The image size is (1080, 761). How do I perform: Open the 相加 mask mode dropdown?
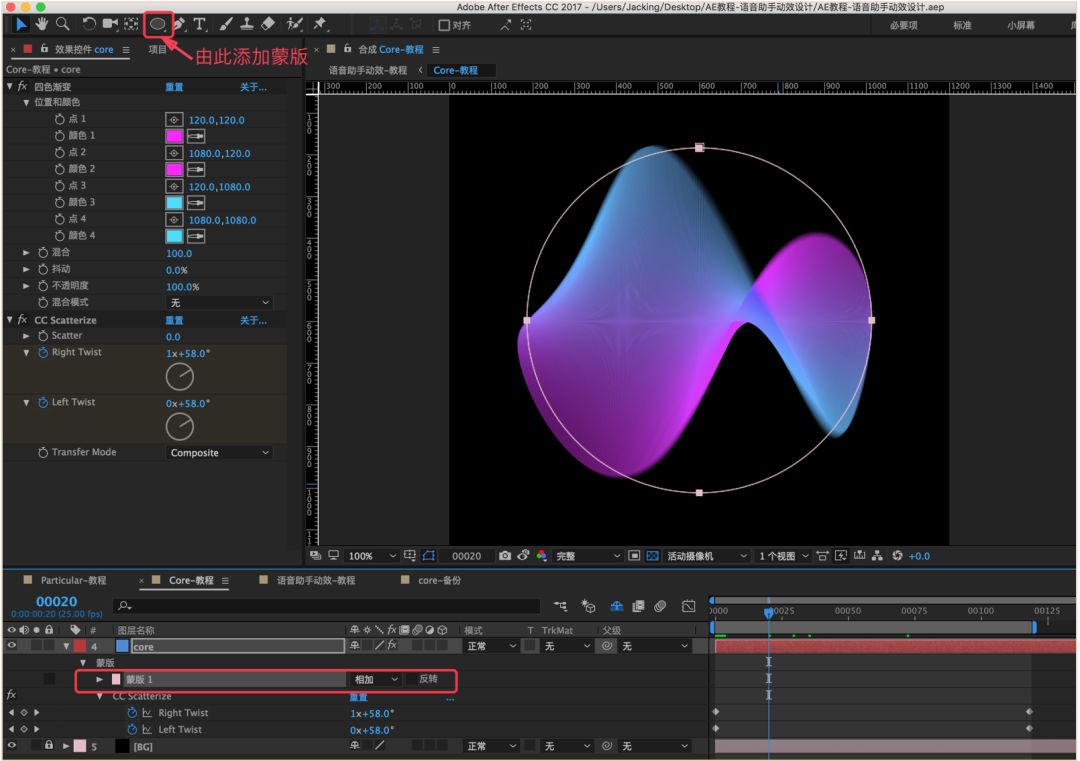[375, 679]
